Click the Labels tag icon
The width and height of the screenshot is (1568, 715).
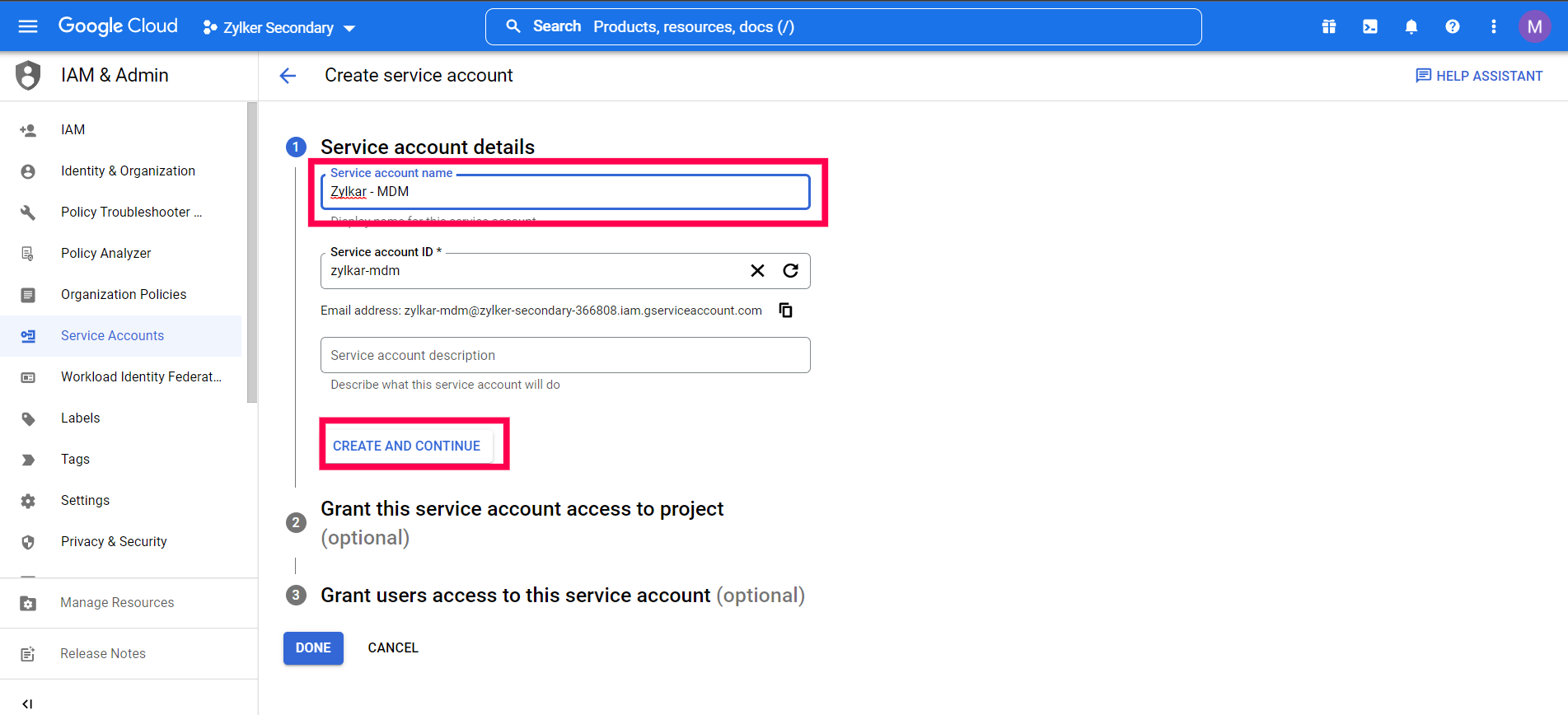point(28,418)
